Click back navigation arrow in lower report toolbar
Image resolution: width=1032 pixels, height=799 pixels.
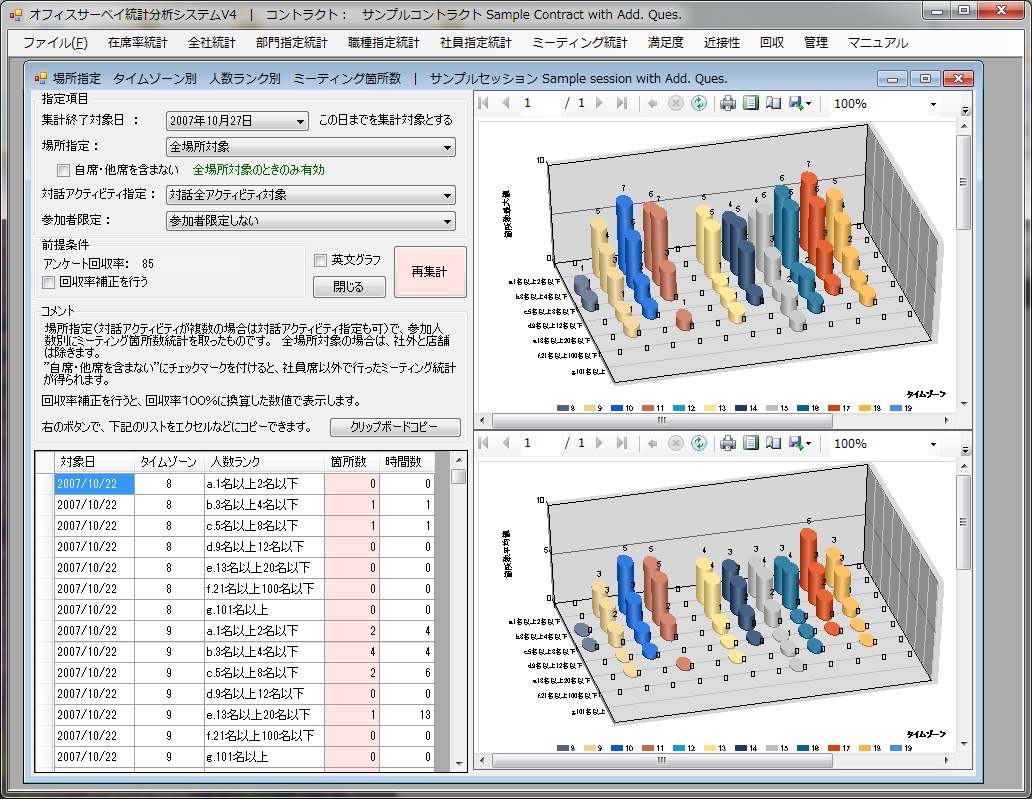[652, 443]
